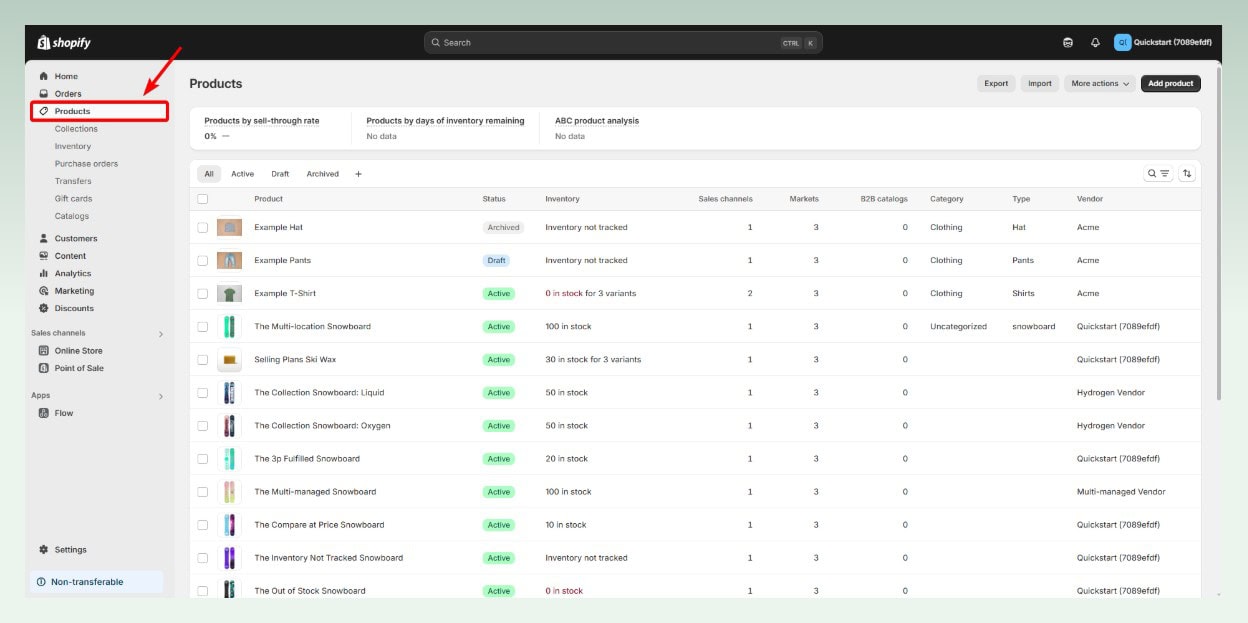Open the Sidekick assistant icon near the bell
Viewport: 1248px width, 623px height.
pos(1068,43)
